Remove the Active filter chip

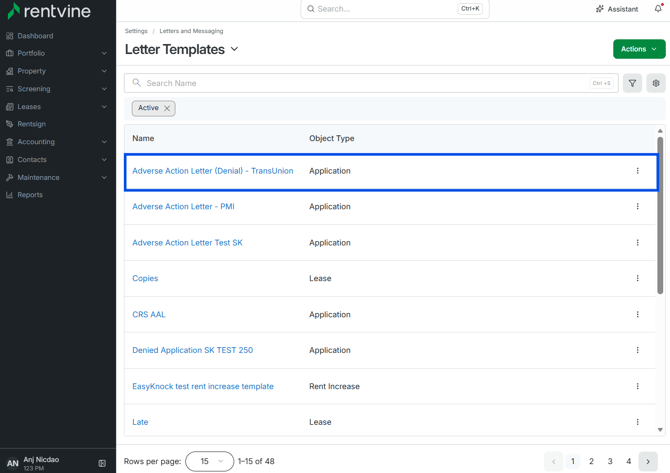(167, 109)
